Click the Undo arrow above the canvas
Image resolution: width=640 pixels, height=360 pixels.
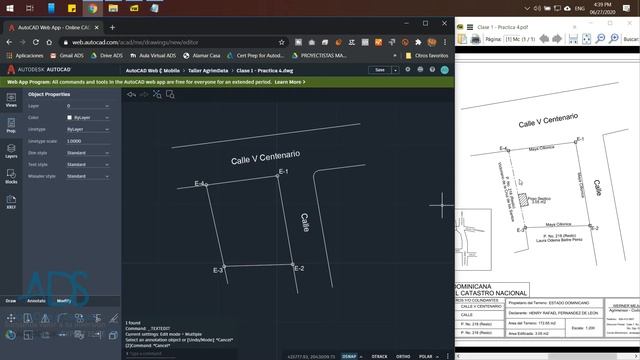(x=131, y=94)
